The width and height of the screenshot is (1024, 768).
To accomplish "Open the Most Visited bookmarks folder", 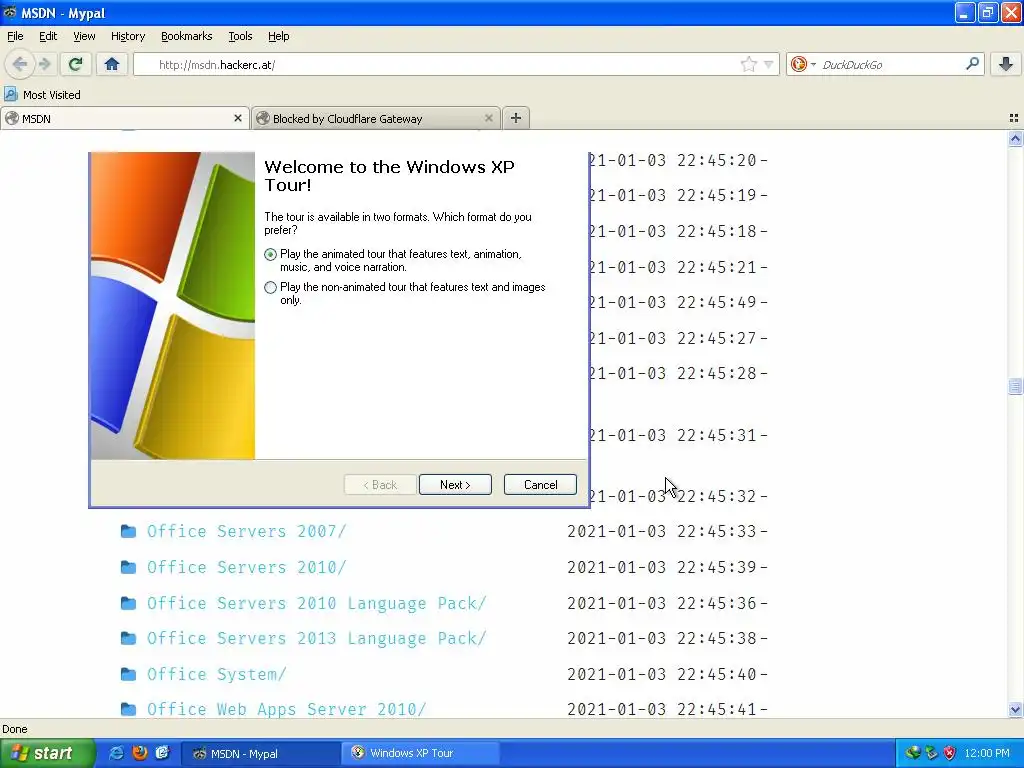I will click(42, 95).
